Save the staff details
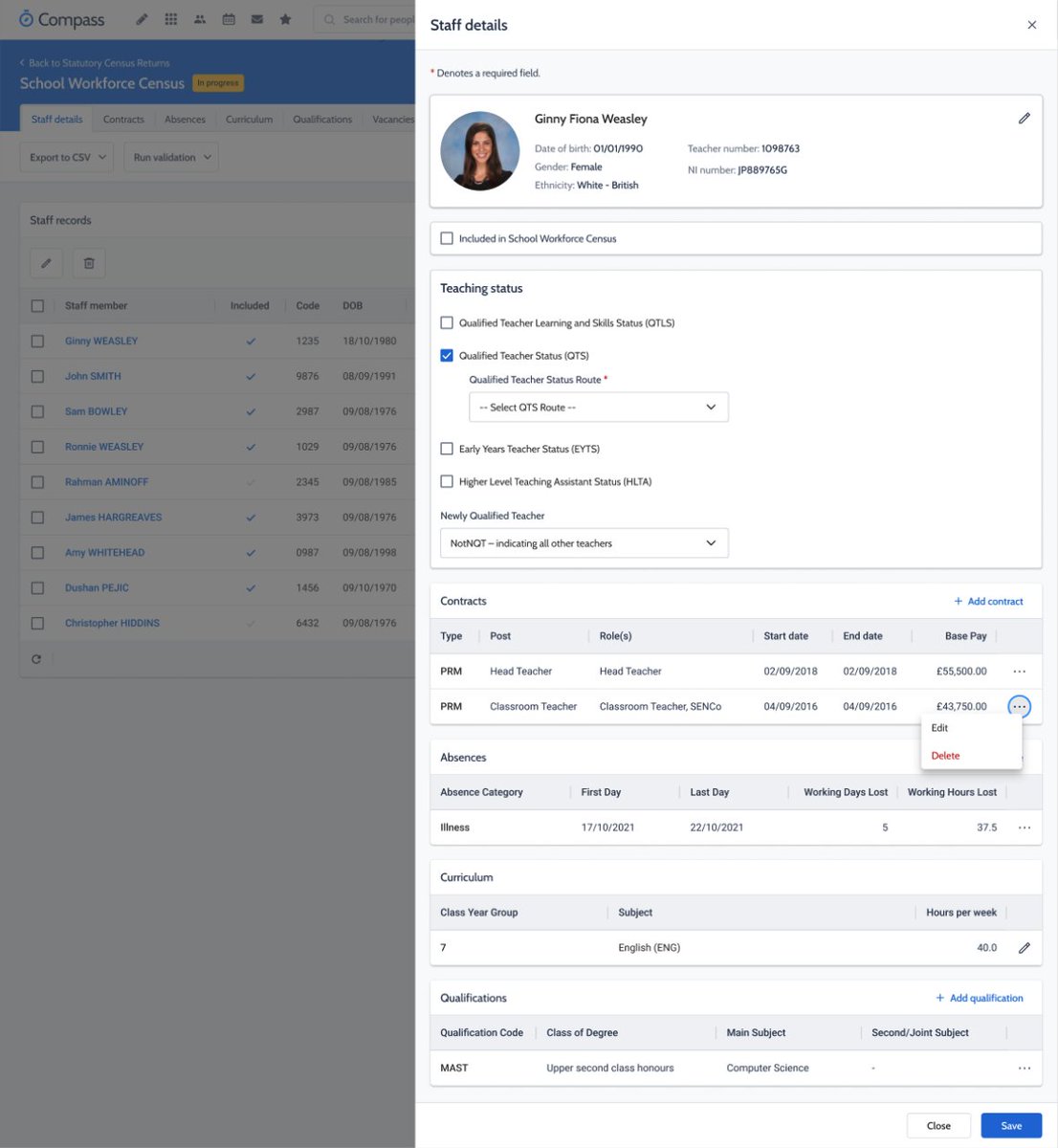 coord(1010,1125)
